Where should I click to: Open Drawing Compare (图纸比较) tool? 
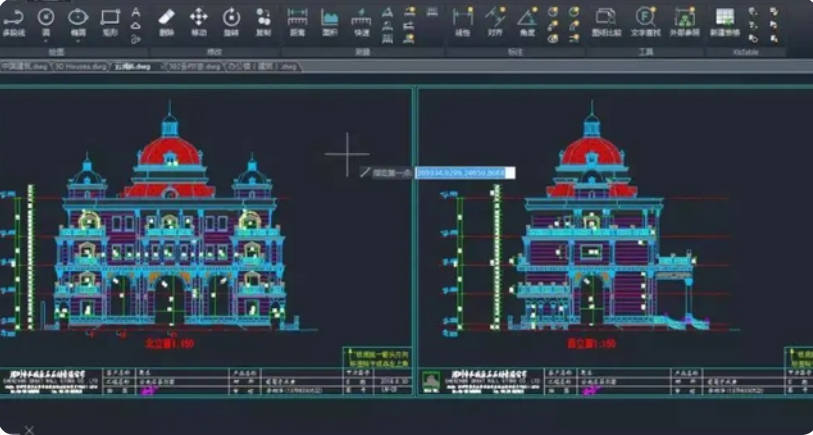tap(605, 20)
